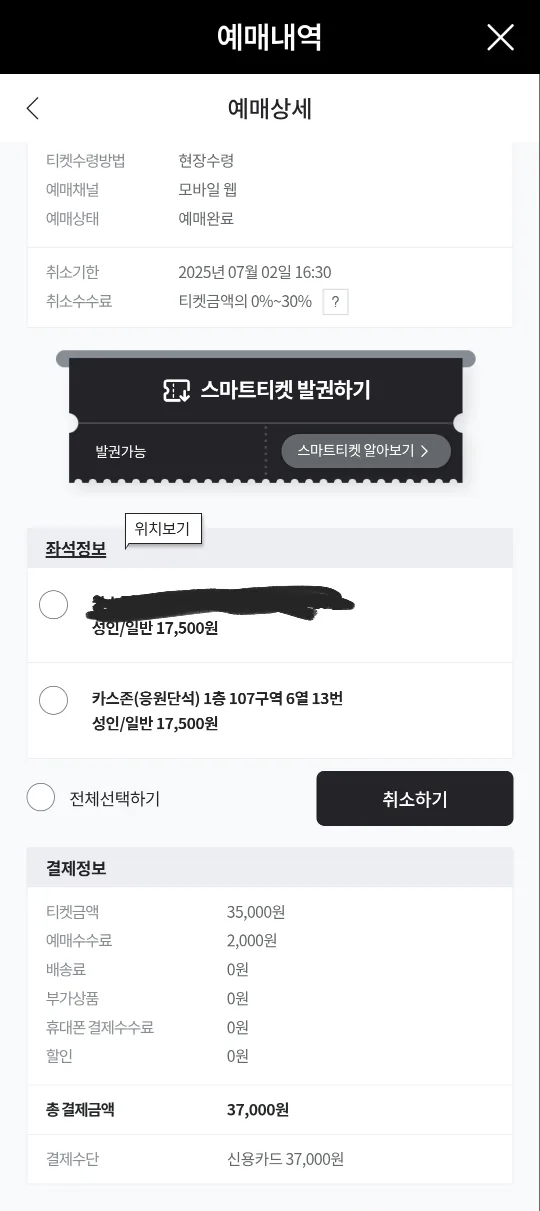Click the 취소기한 date text

point(255,272)
